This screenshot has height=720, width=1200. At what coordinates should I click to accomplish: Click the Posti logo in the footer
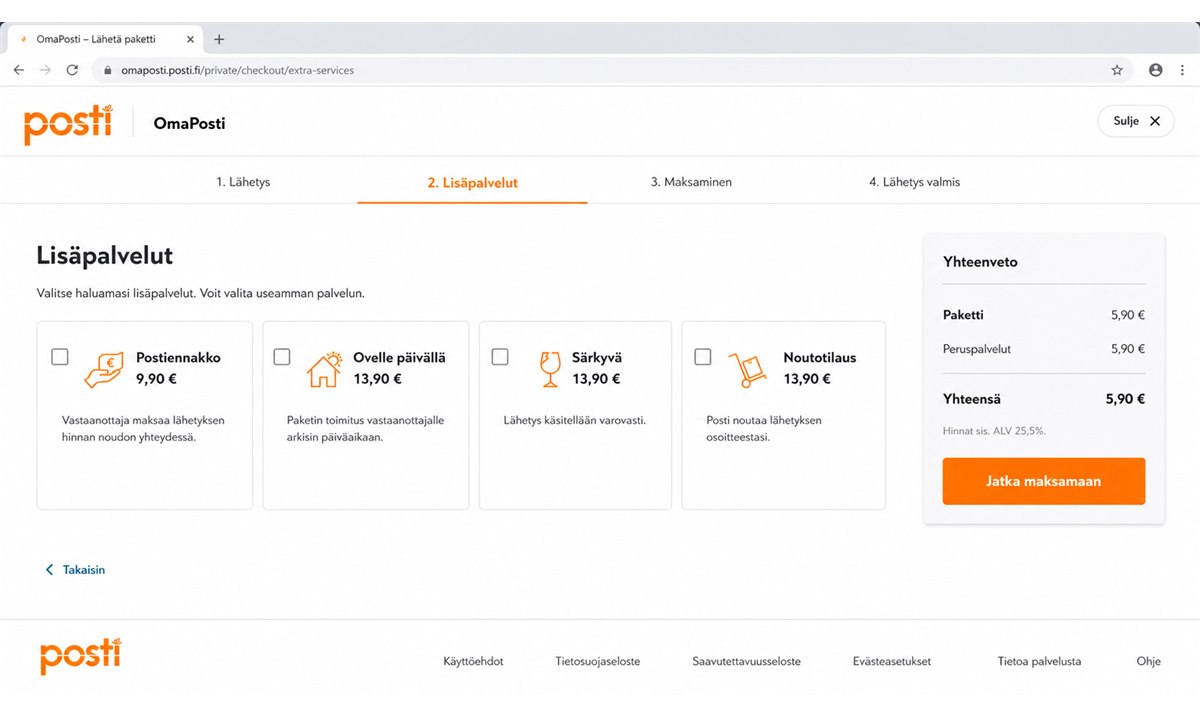80,656
